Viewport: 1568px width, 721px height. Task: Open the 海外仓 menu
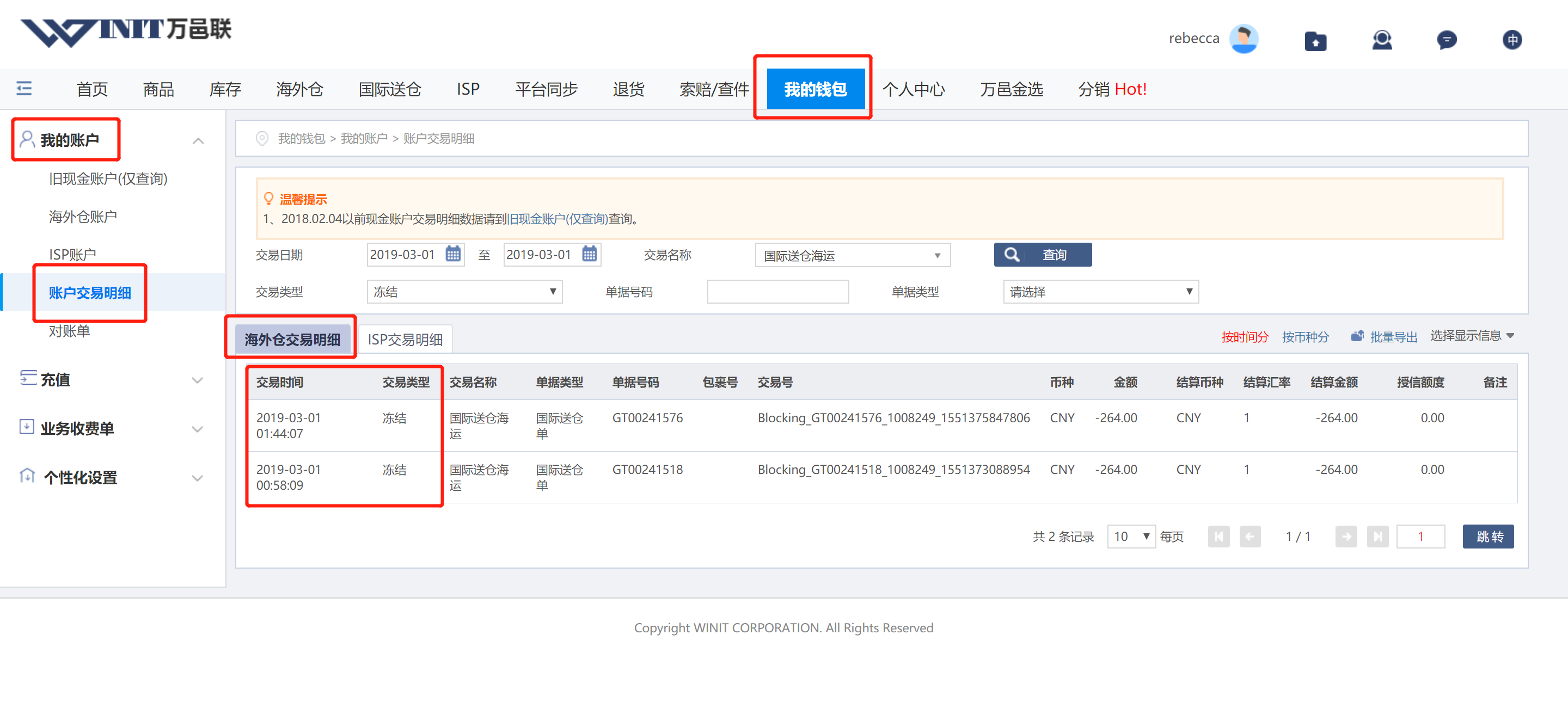(x=299, y=89)
